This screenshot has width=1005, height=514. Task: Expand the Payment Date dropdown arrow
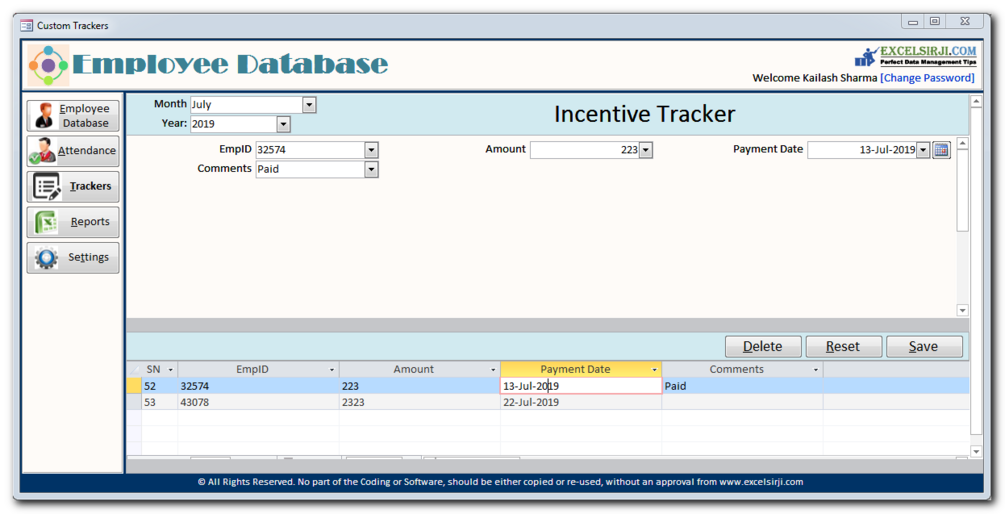[x=922, y=150]
